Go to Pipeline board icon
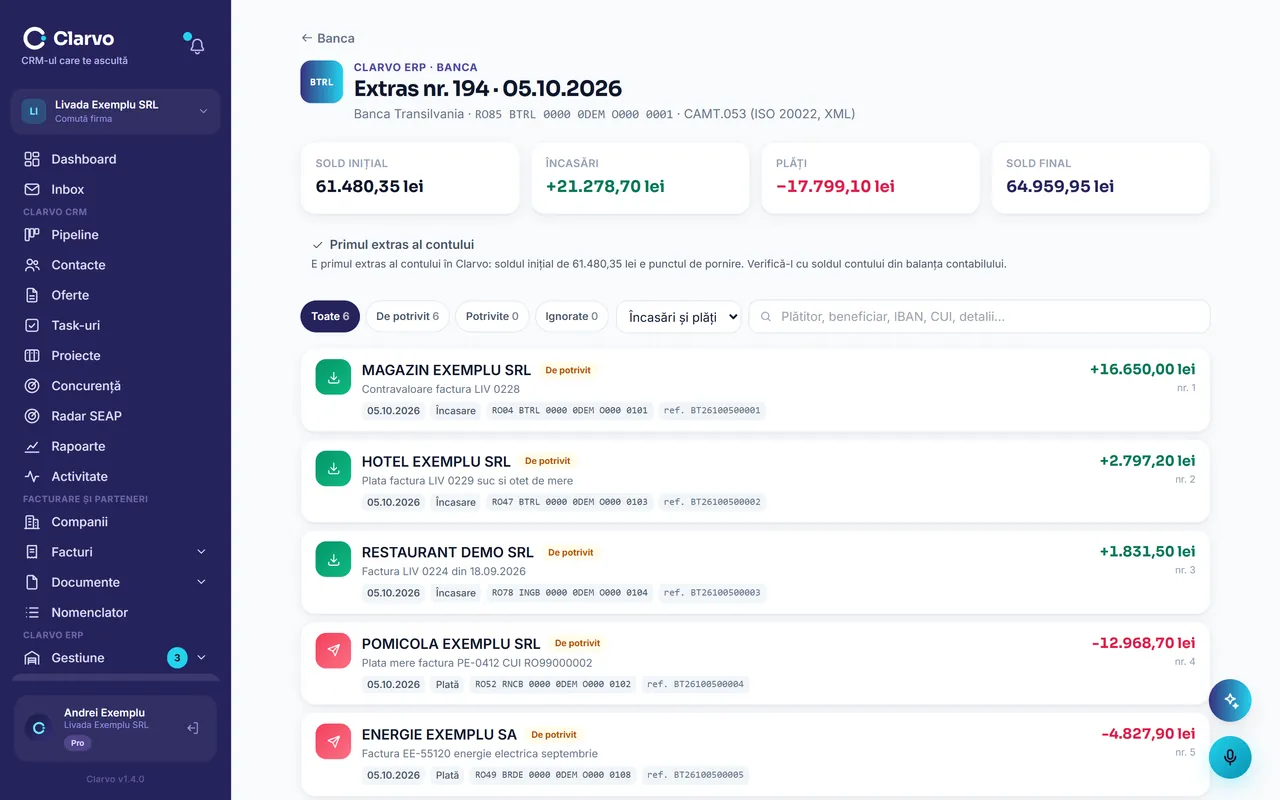This screenshot has height=800, width=1280. click(32, 235)
